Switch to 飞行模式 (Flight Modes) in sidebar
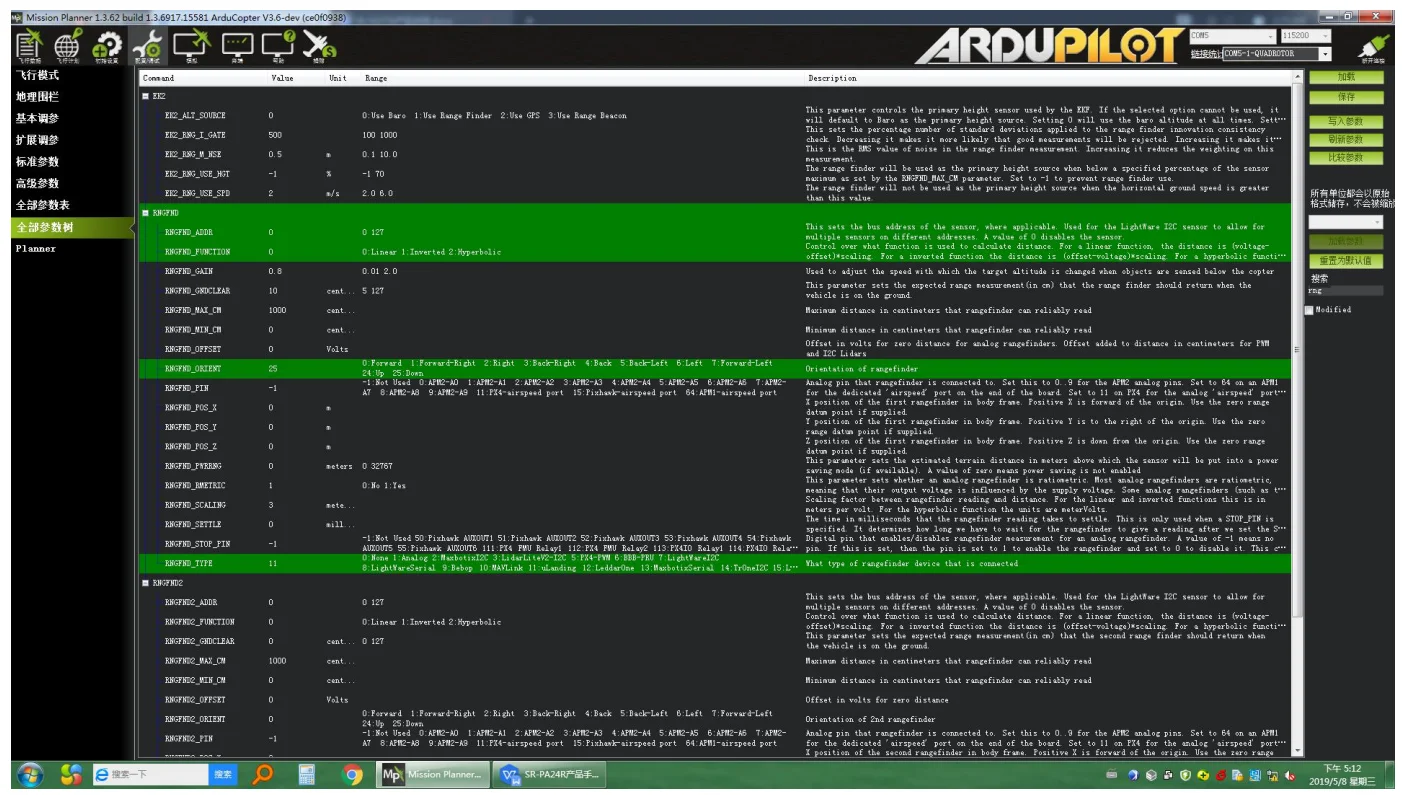This screenshot has height=795, width=1402. click(x=37, y=75)
